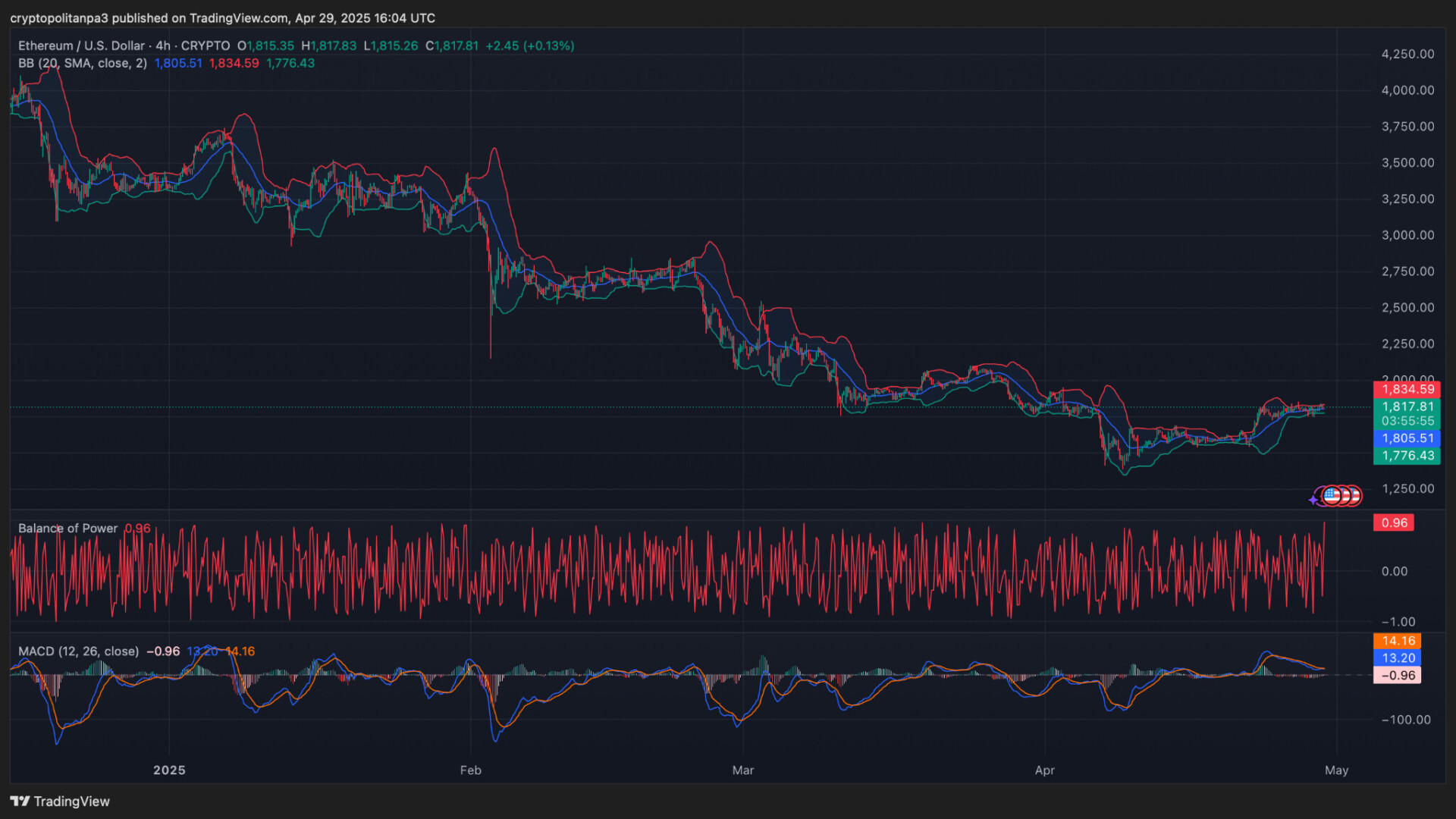Select the MACD (12, 26, close) indicator label
The height and width of the screenshot is (819, 1456).
coord(79,651)
